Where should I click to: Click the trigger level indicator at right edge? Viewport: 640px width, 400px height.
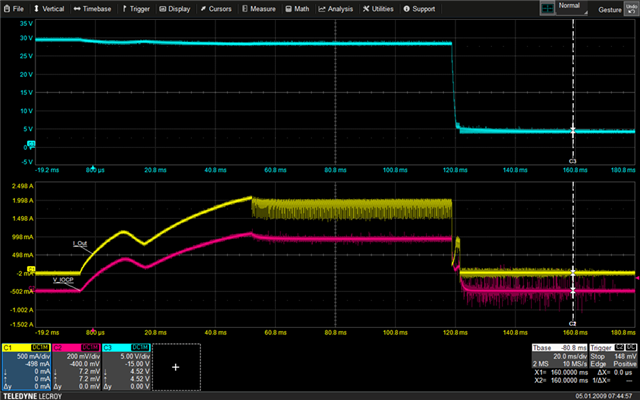[637, 278]
